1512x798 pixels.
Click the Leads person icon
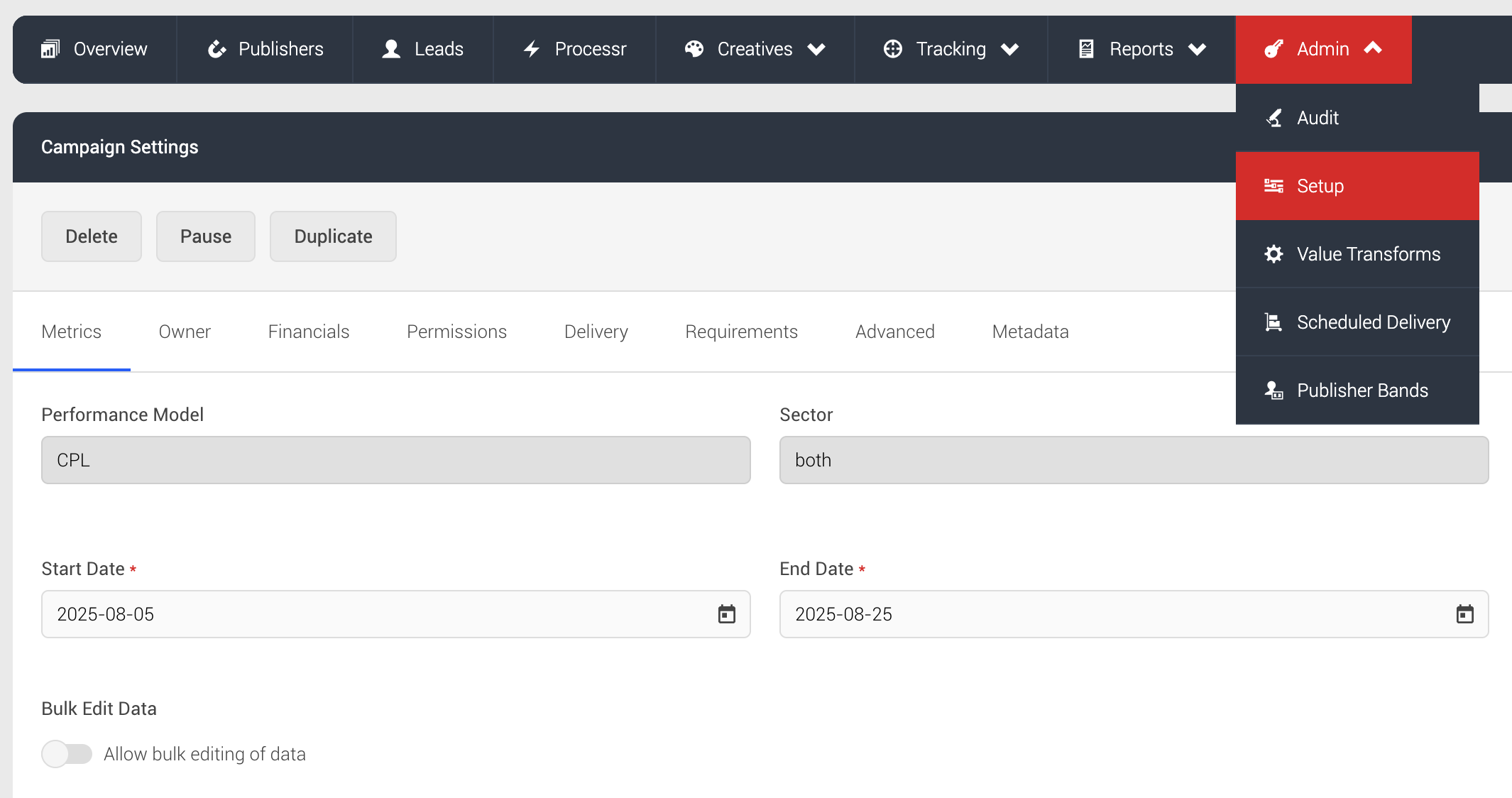(390, 48)
